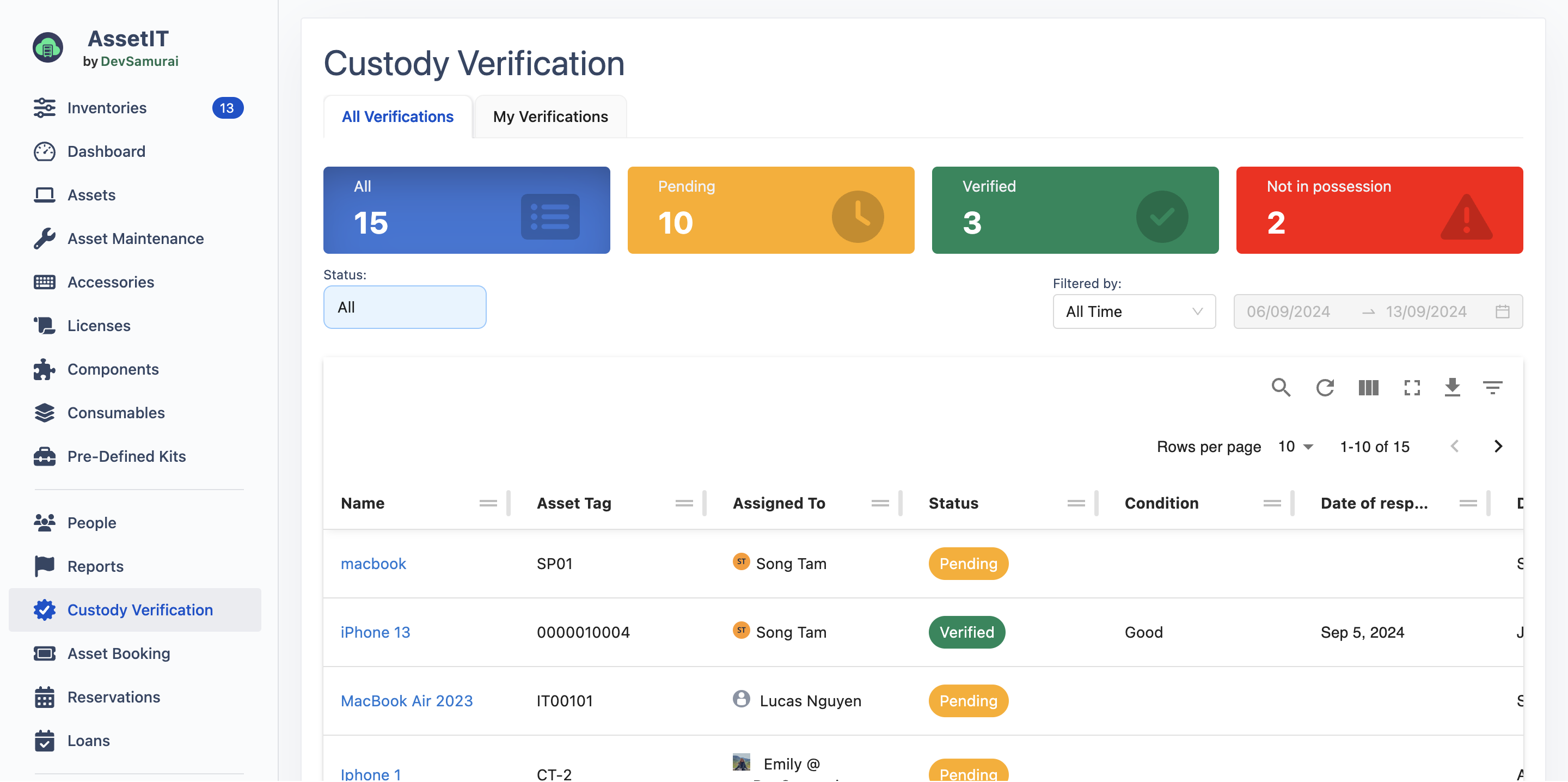Click the calendar icon in the date range
Screen dimensions: 1568x782
click(1502, 312)
